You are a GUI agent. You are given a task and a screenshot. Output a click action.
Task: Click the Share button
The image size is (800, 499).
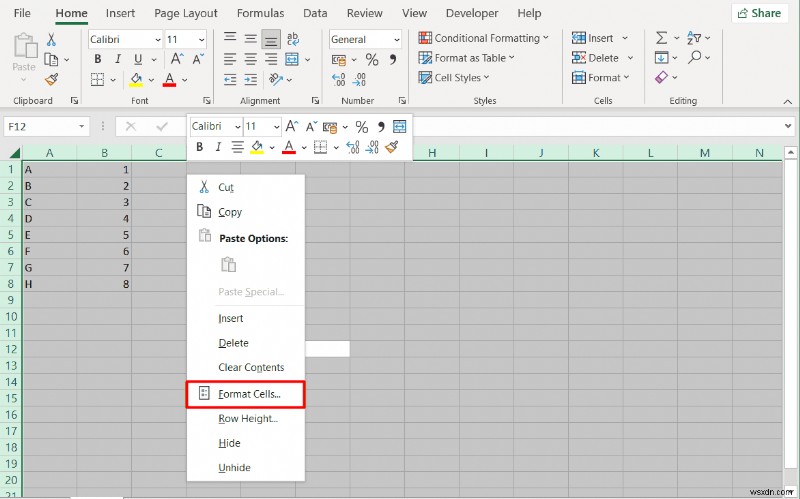click(759, 13)
